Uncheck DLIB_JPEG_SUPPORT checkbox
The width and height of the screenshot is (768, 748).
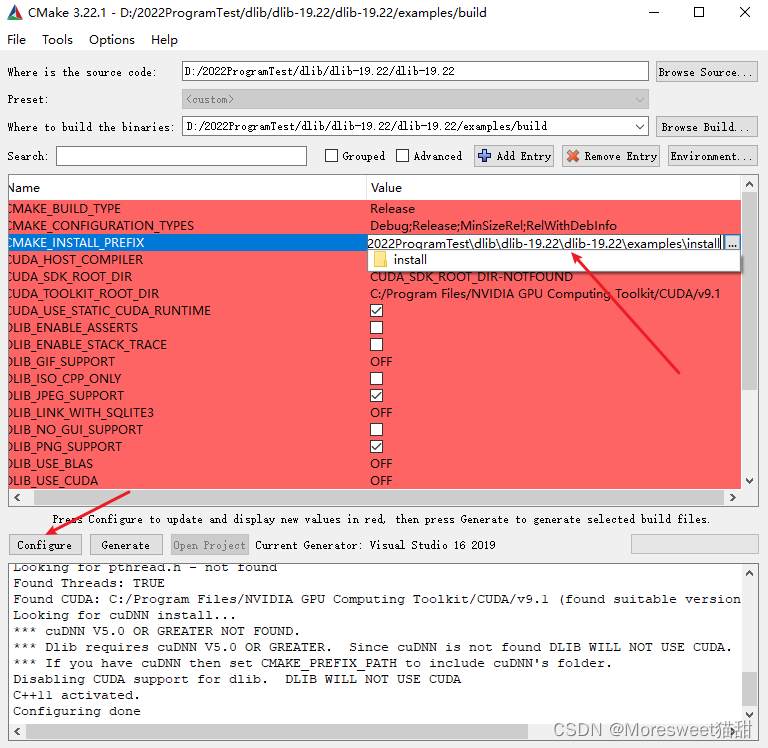point(377,395)
